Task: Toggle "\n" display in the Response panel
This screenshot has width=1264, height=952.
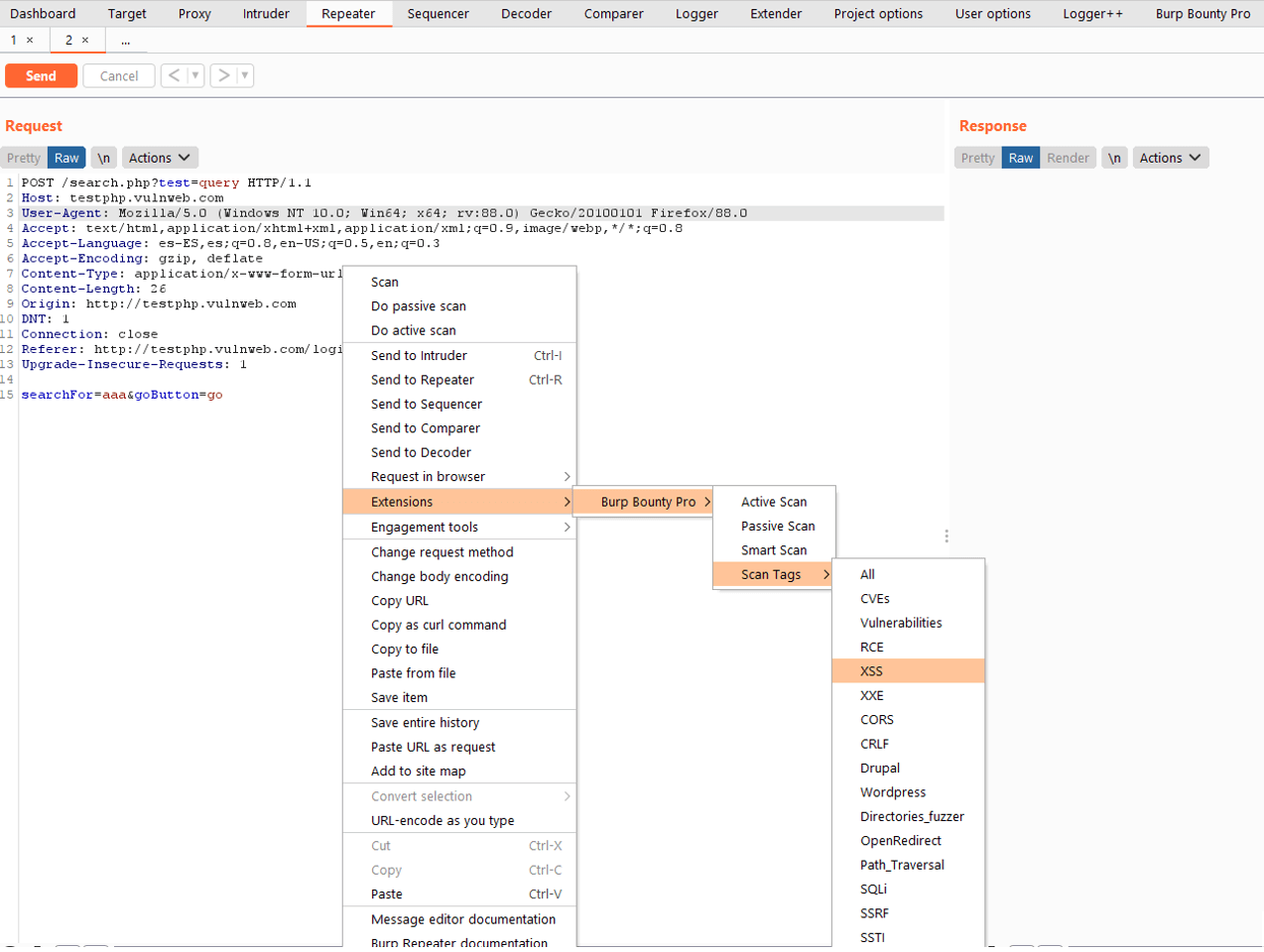Action: [1115, 157]
